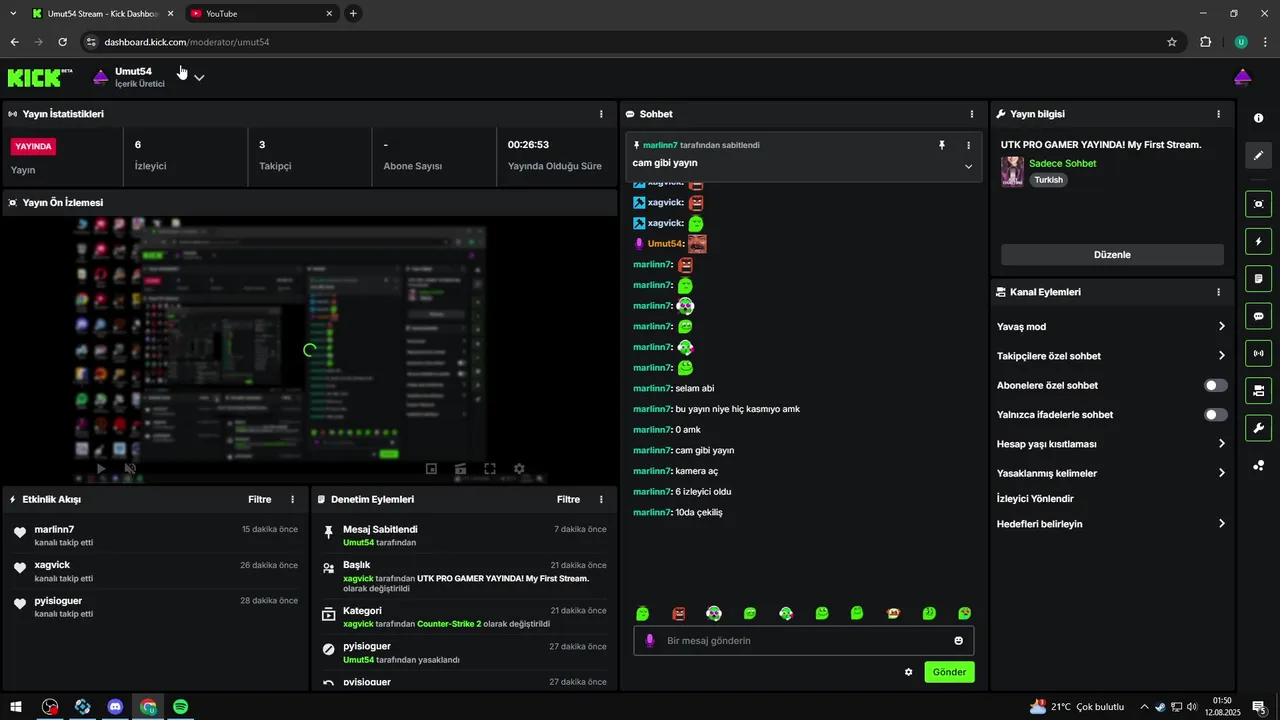Open Yayın İstatistikleri panel three-dot menu
This screenshot has width=1280, height=720.
click(601, 114)
